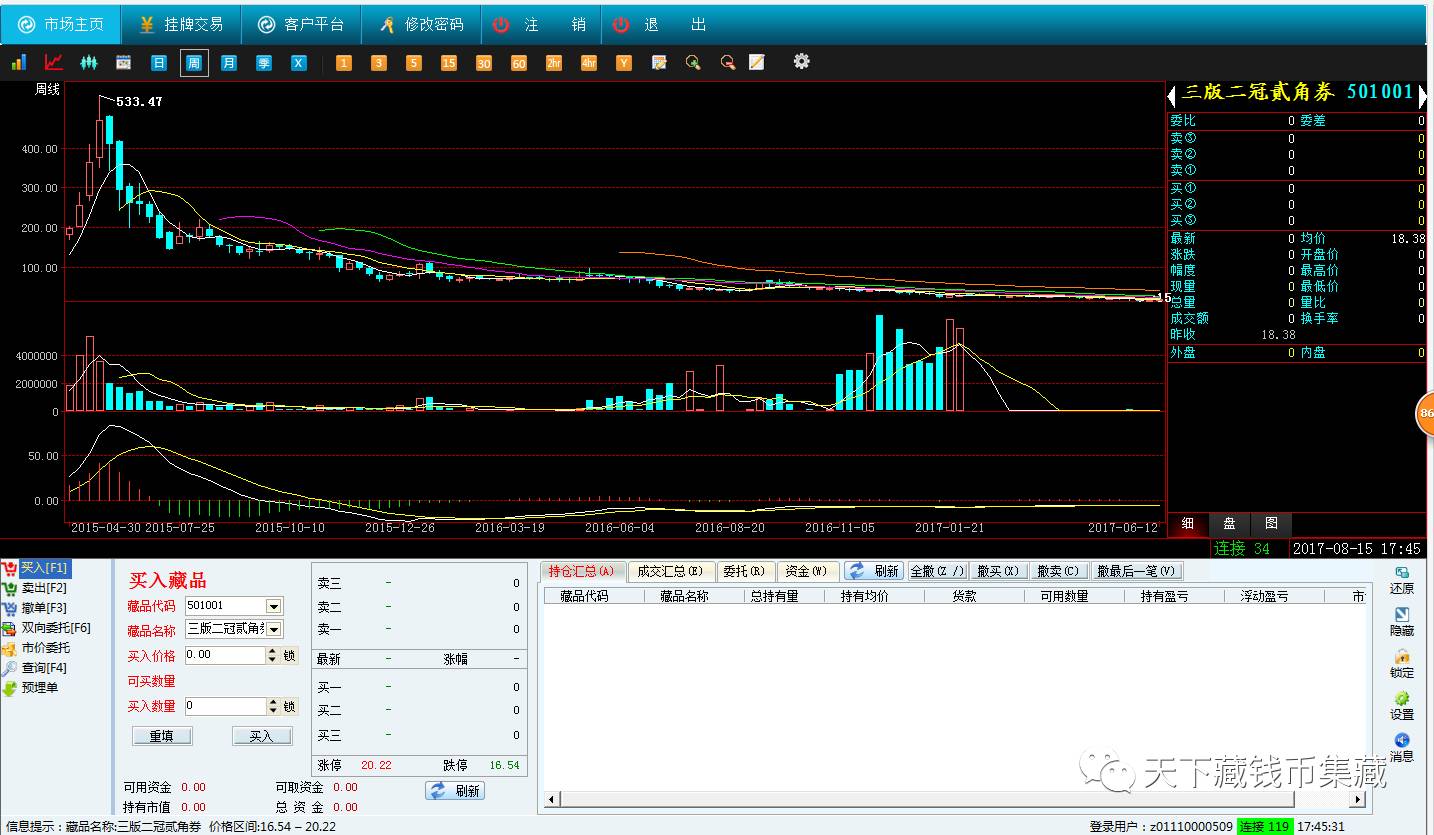Click the red line chart icon
This screenshot has width=1434, height=835.
tap(53, 63)
